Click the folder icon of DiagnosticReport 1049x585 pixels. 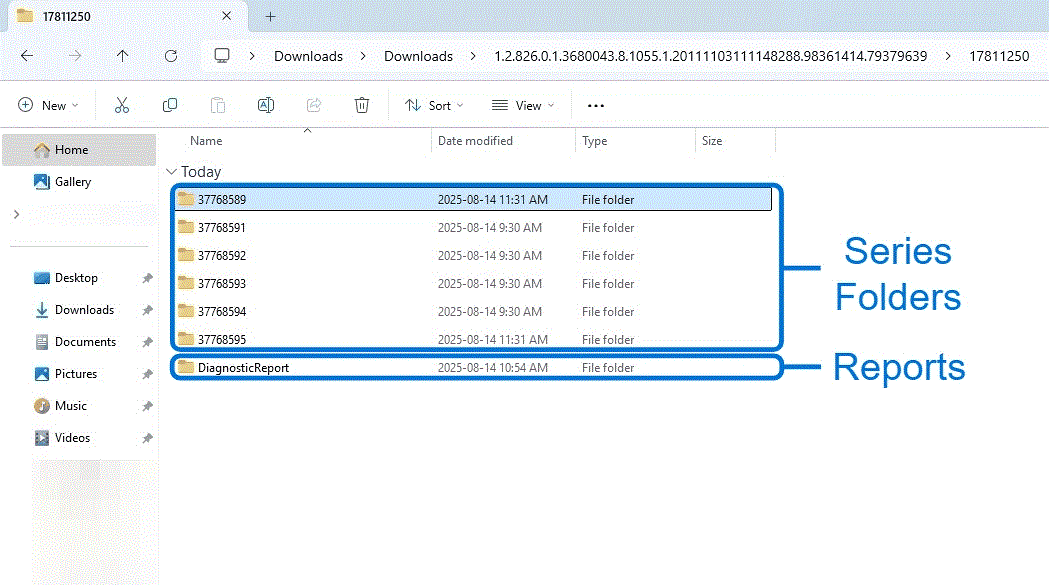186,367
